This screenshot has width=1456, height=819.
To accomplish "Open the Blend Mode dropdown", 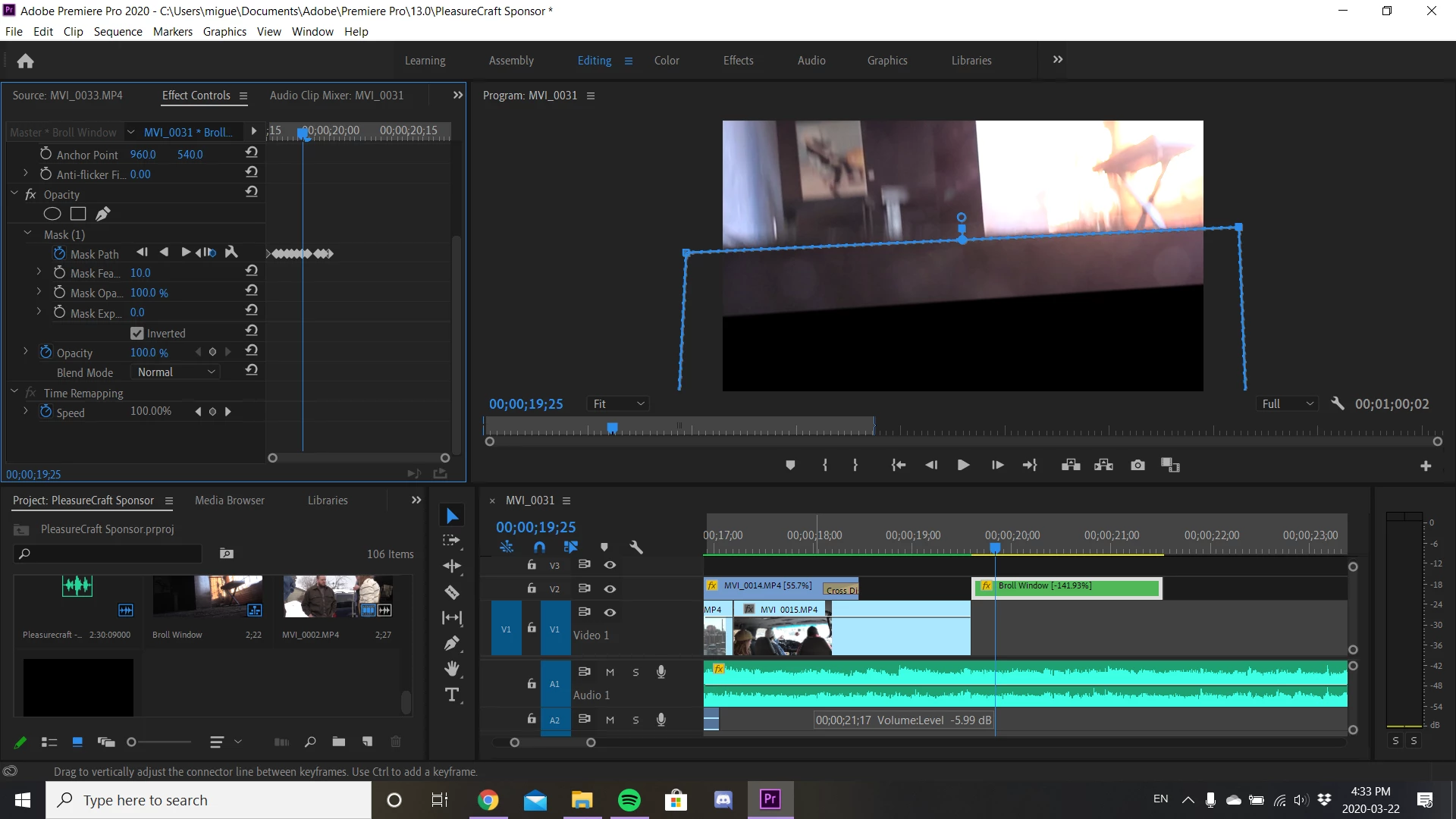I will point(177,372).
